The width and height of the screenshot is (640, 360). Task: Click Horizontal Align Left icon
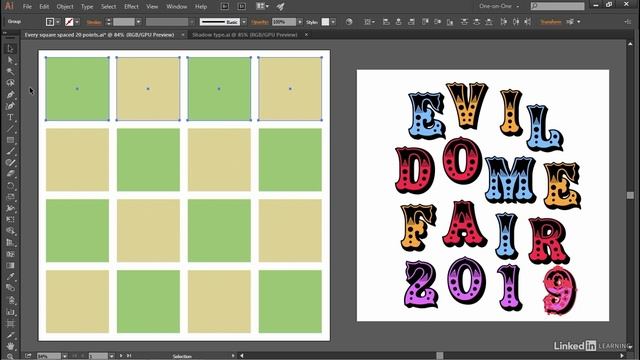pyautogui.click(x=386, y=22)
